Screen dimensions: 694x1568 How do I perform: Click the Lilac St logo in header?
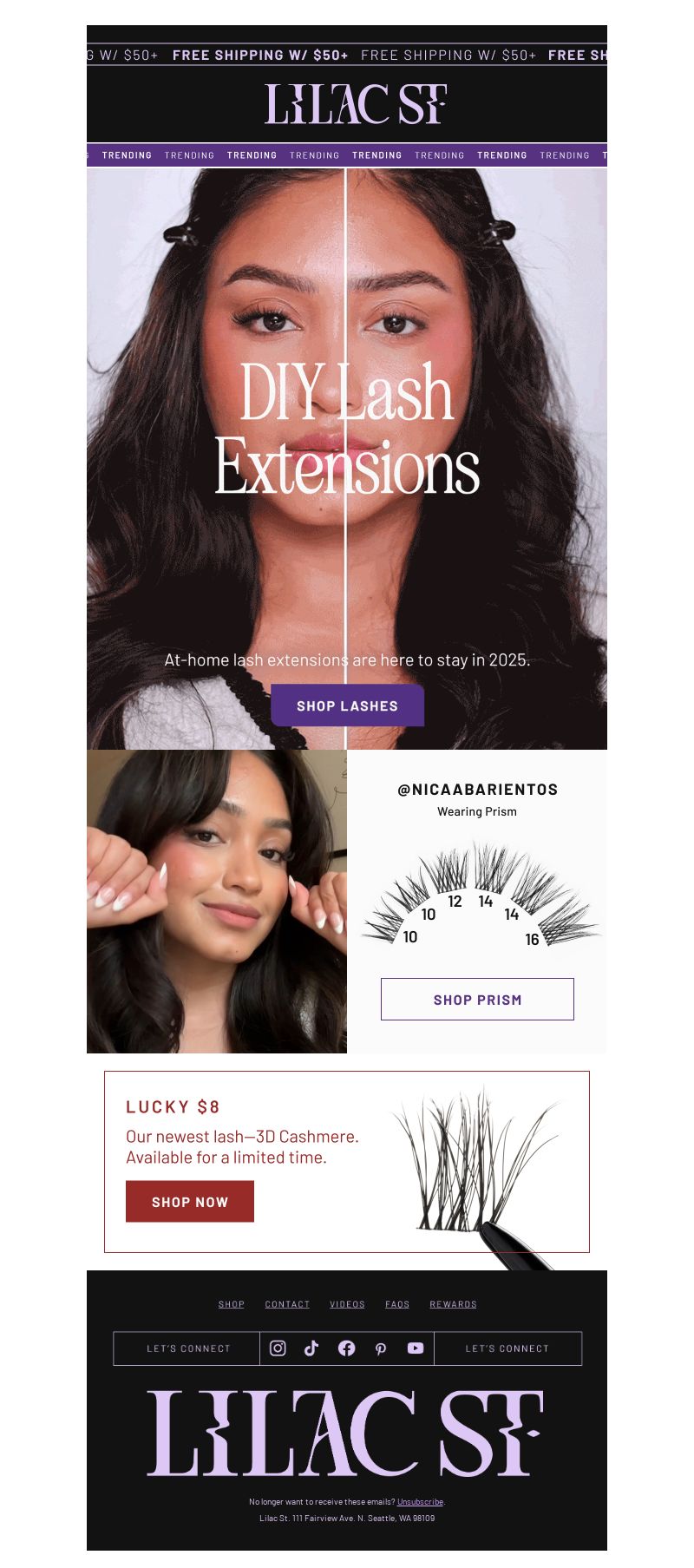pos(356,104)
